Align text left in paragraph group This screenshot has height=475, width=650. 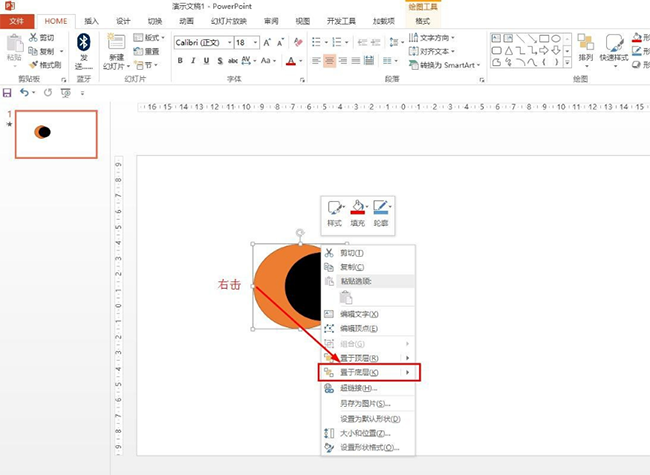[x=316, y=61]
